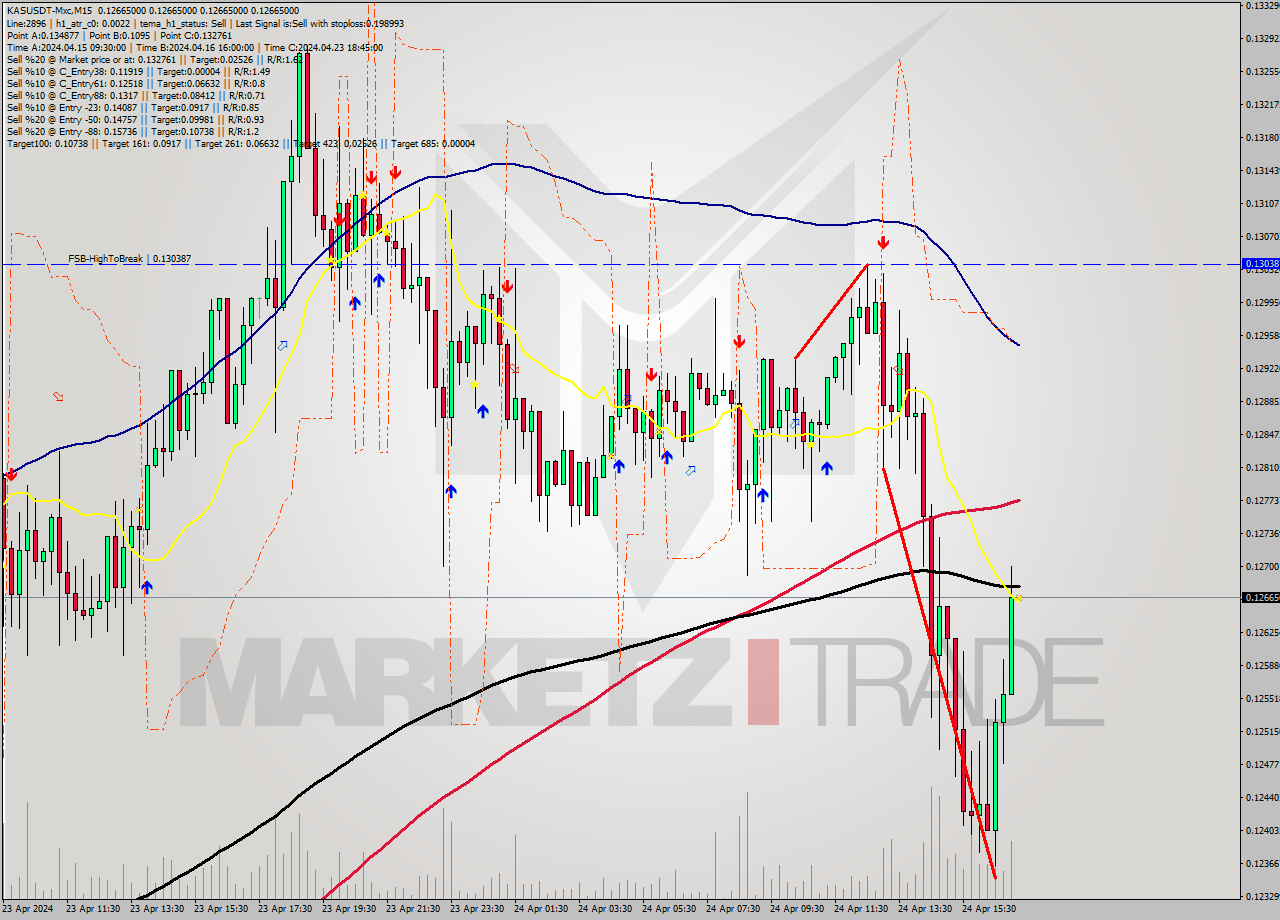
Task: Click the current price tag 0.12665
Action: [1260, 597]
